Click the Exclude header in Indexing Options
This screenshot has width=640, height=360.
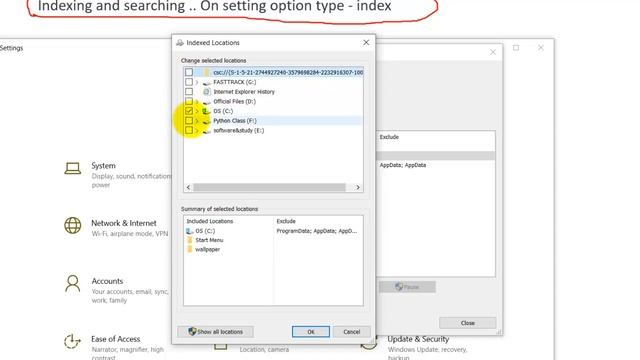click(x=389, y=137)
